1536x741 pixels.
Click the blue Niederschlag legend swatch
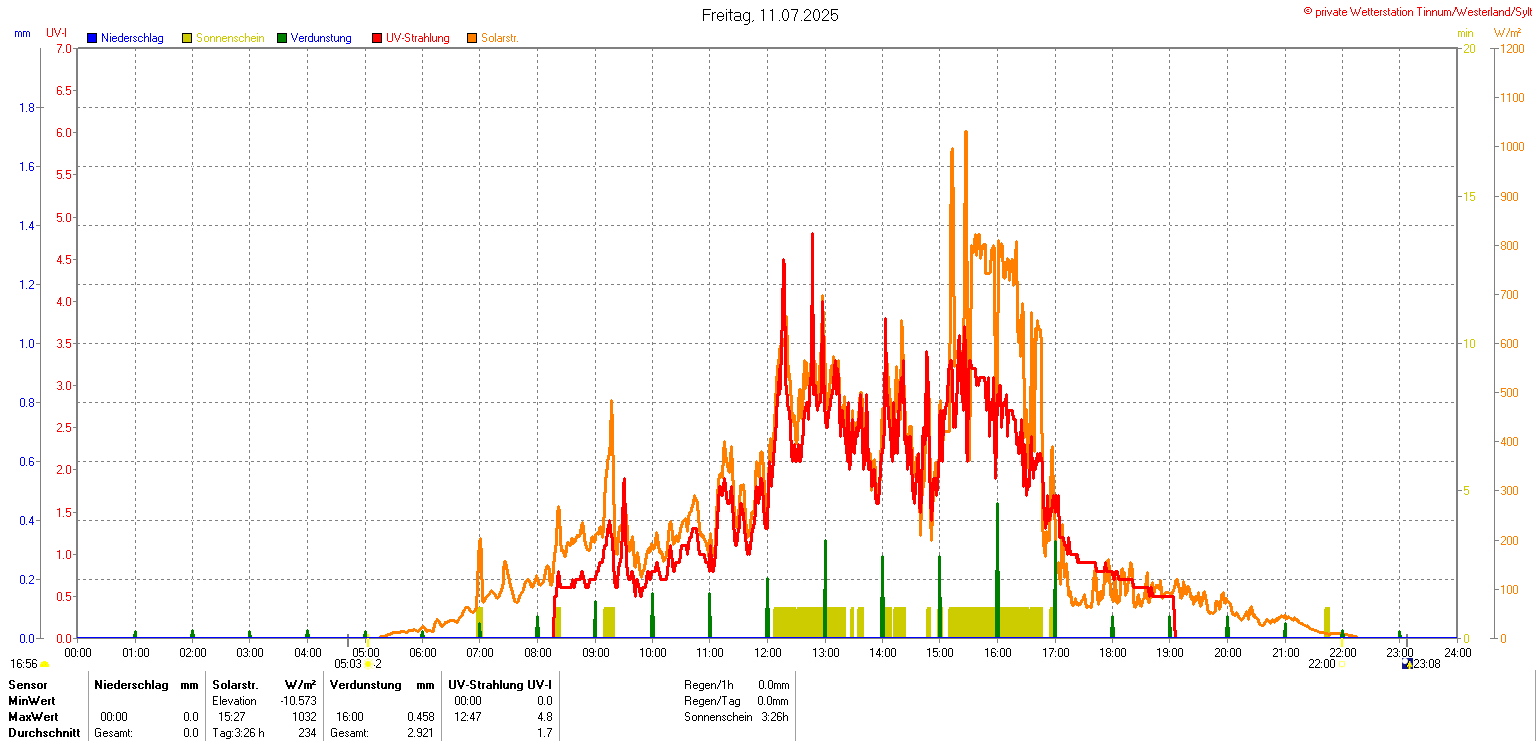pyautogui.click(x=92, y=38)
